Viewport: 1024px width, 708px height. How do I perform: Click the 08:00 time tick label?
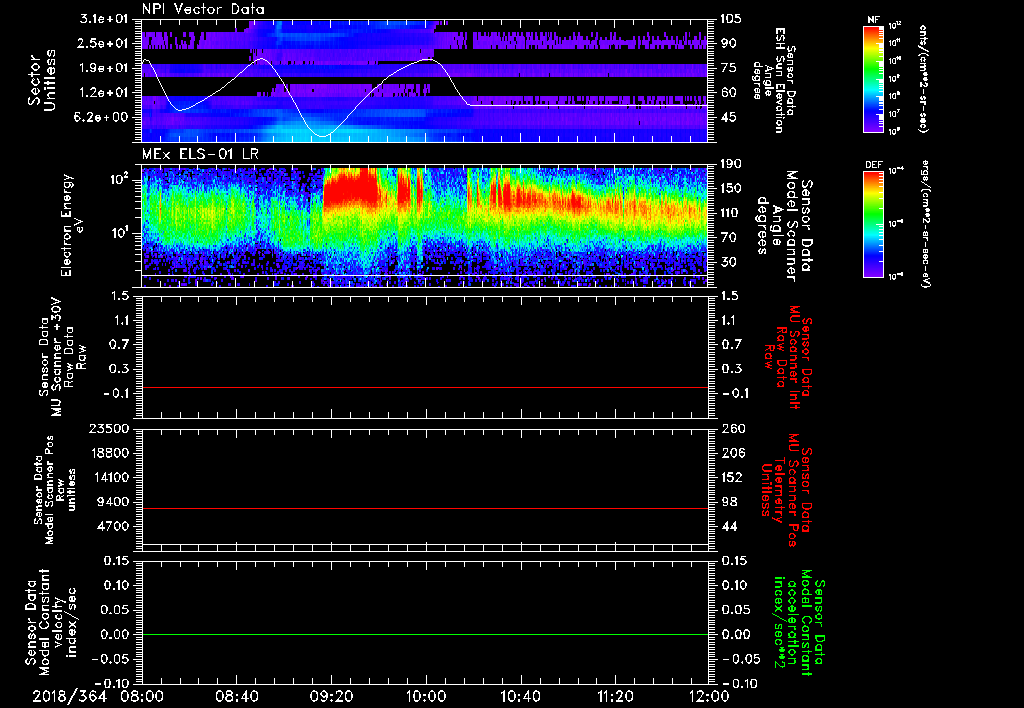[x=142, y=696]
